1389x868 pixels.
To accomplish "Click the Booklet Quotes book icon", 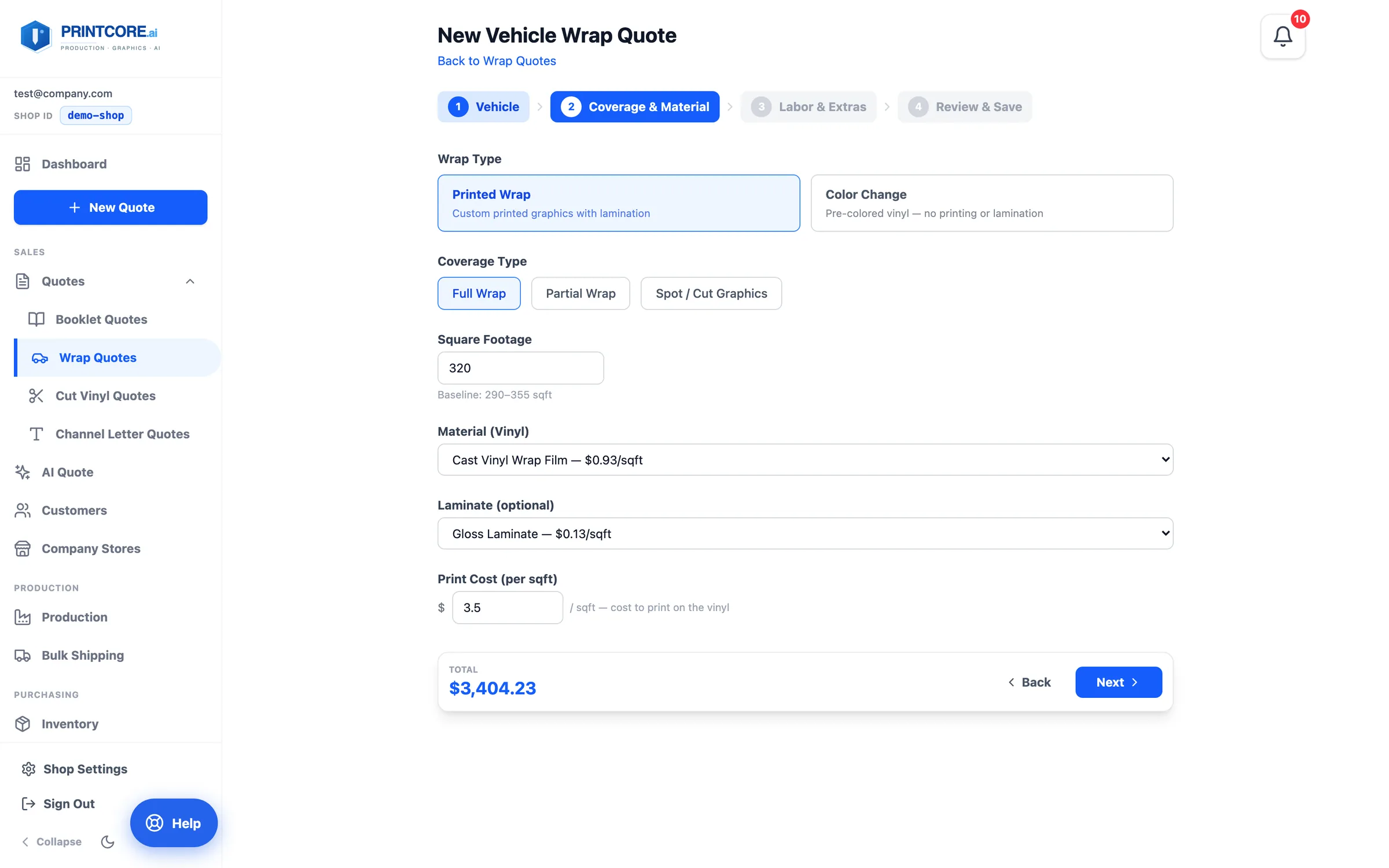I will coord(36,319).
